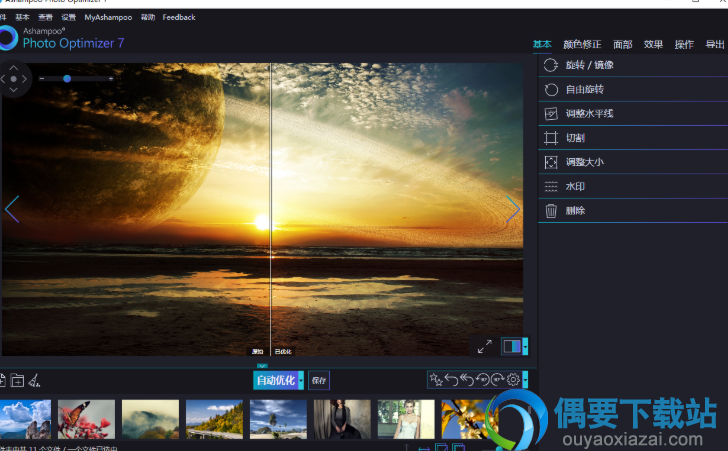Open the Resize (调整大小) tool

633,162
